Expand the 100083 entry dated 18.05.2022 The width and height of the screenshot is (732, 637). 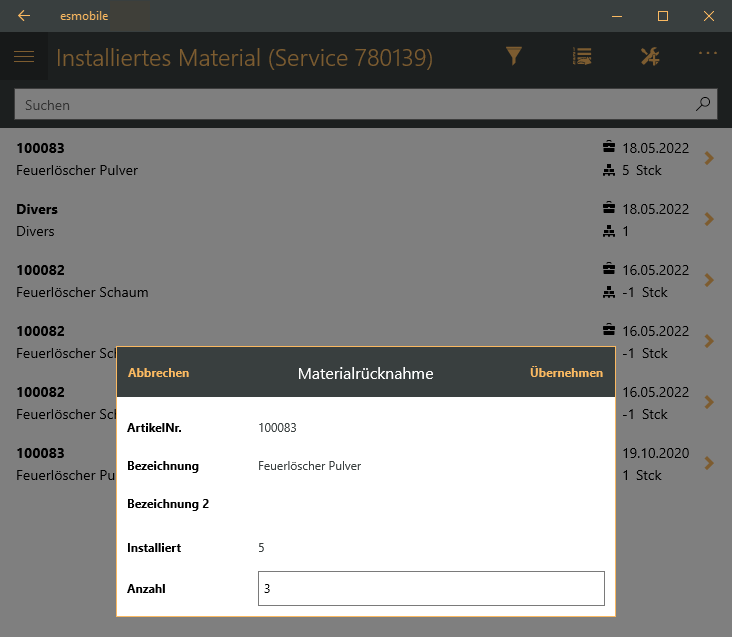tap(709, 158)
